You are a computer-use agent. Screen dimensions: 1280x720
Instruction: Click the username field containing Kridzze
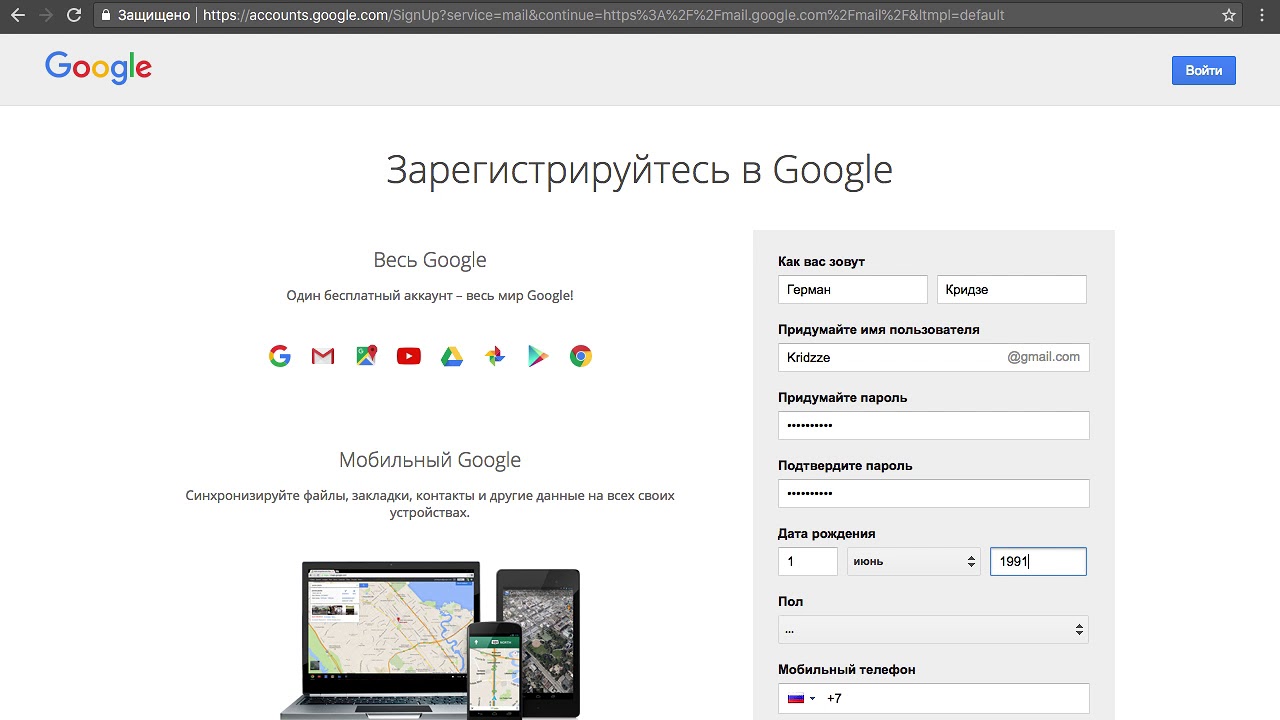[933, 357]
